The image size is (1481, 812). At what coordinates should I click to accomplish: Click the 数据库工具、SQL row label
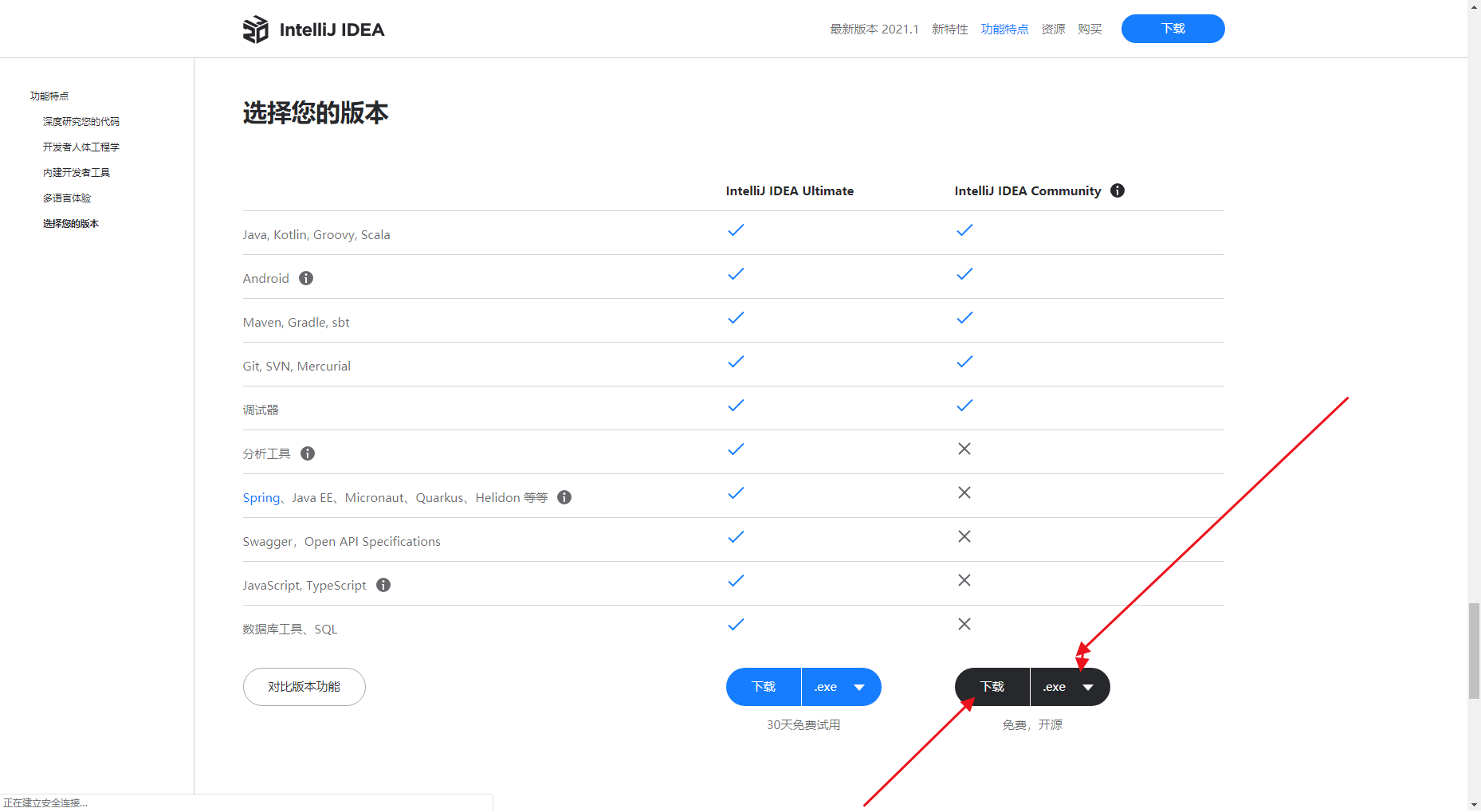click(x=290, y=629)
